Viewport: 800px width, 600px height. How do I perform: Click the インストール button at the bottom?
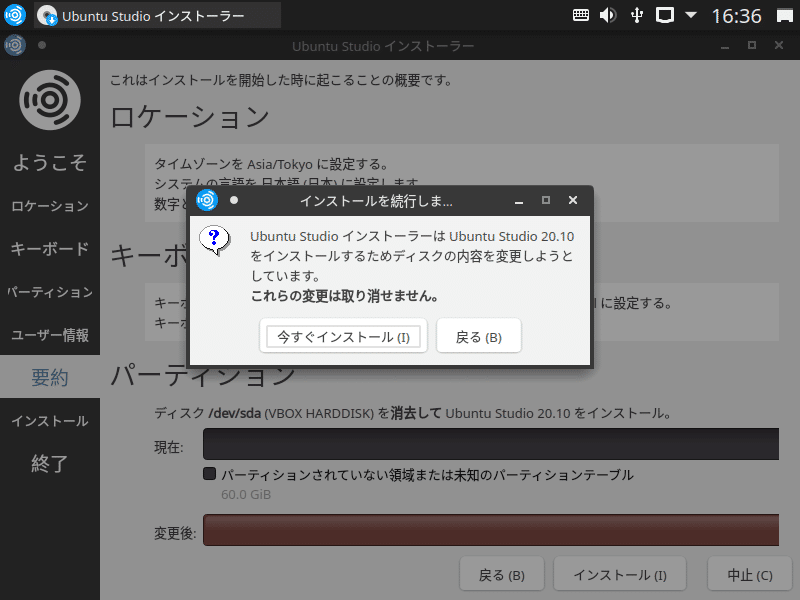tap(619, 573)
